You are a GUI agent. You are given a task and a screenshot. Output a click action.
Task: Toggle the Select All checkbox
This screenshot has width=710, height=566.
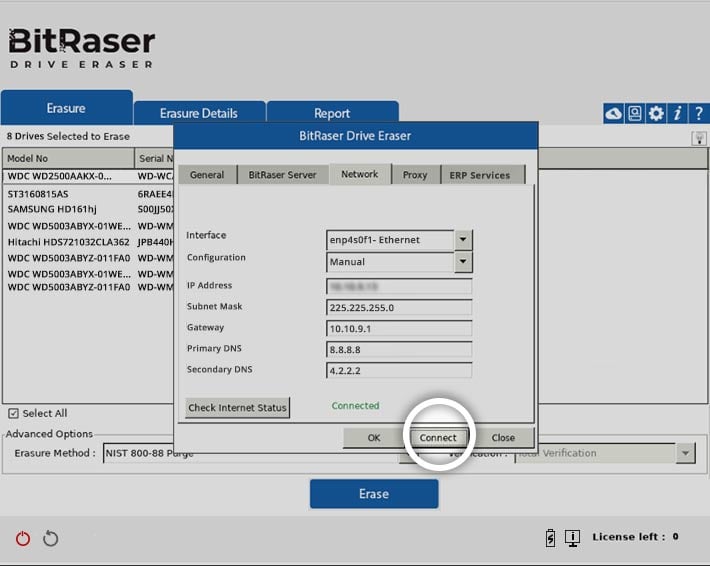click(14, 413)
